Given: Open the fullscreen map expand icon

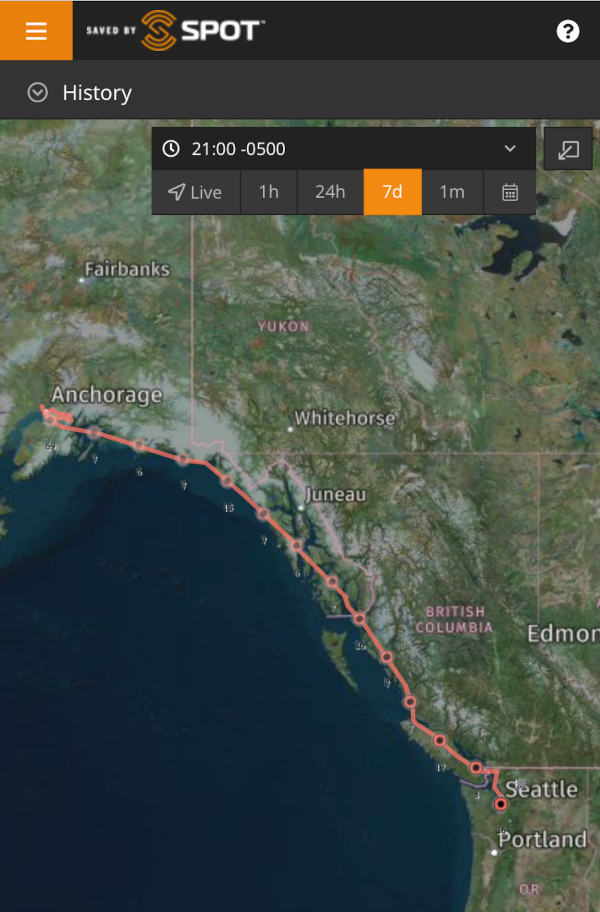Looking at the screenshot, I should [x=568, y=149].
